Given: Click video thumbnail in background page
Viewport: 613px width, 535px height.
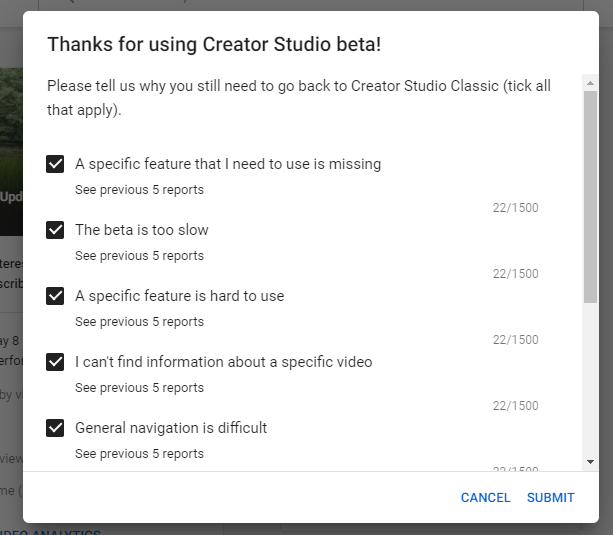Looking at the screenshot, I should tap(11, 152).
